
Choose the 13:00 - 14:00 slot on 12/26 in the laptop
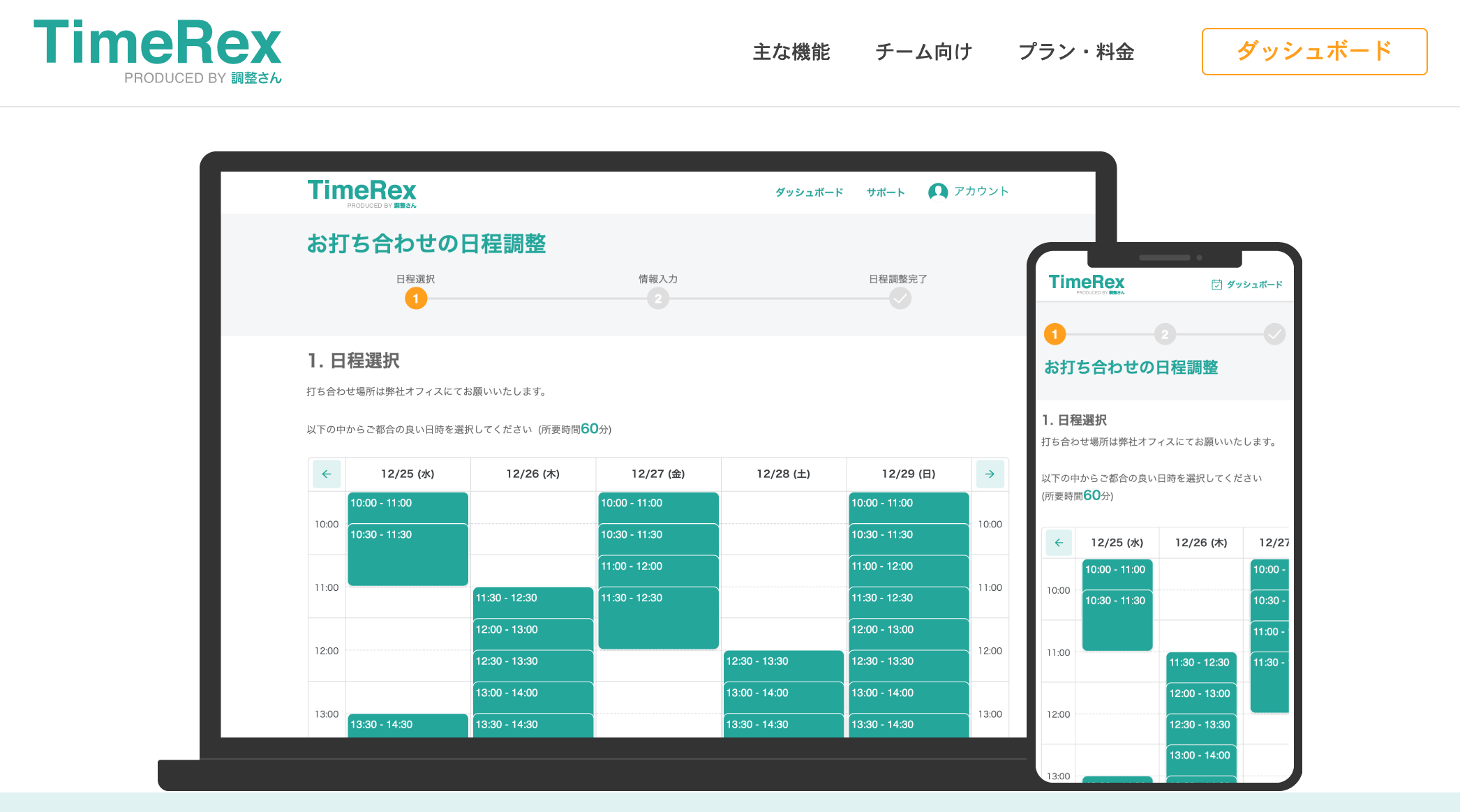[x=532, y=697]
